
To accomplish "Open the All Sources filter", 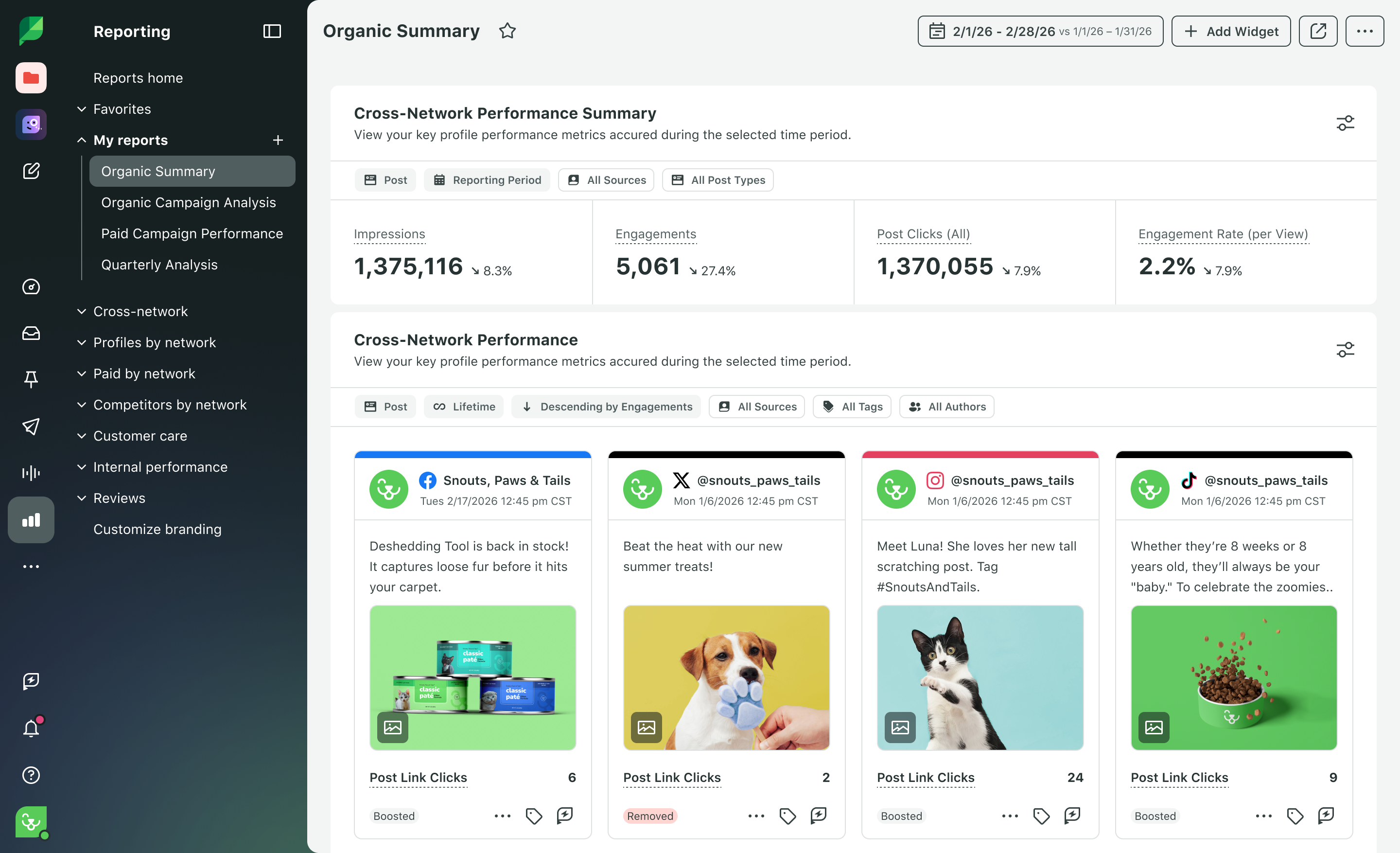I will pos(606,179).
